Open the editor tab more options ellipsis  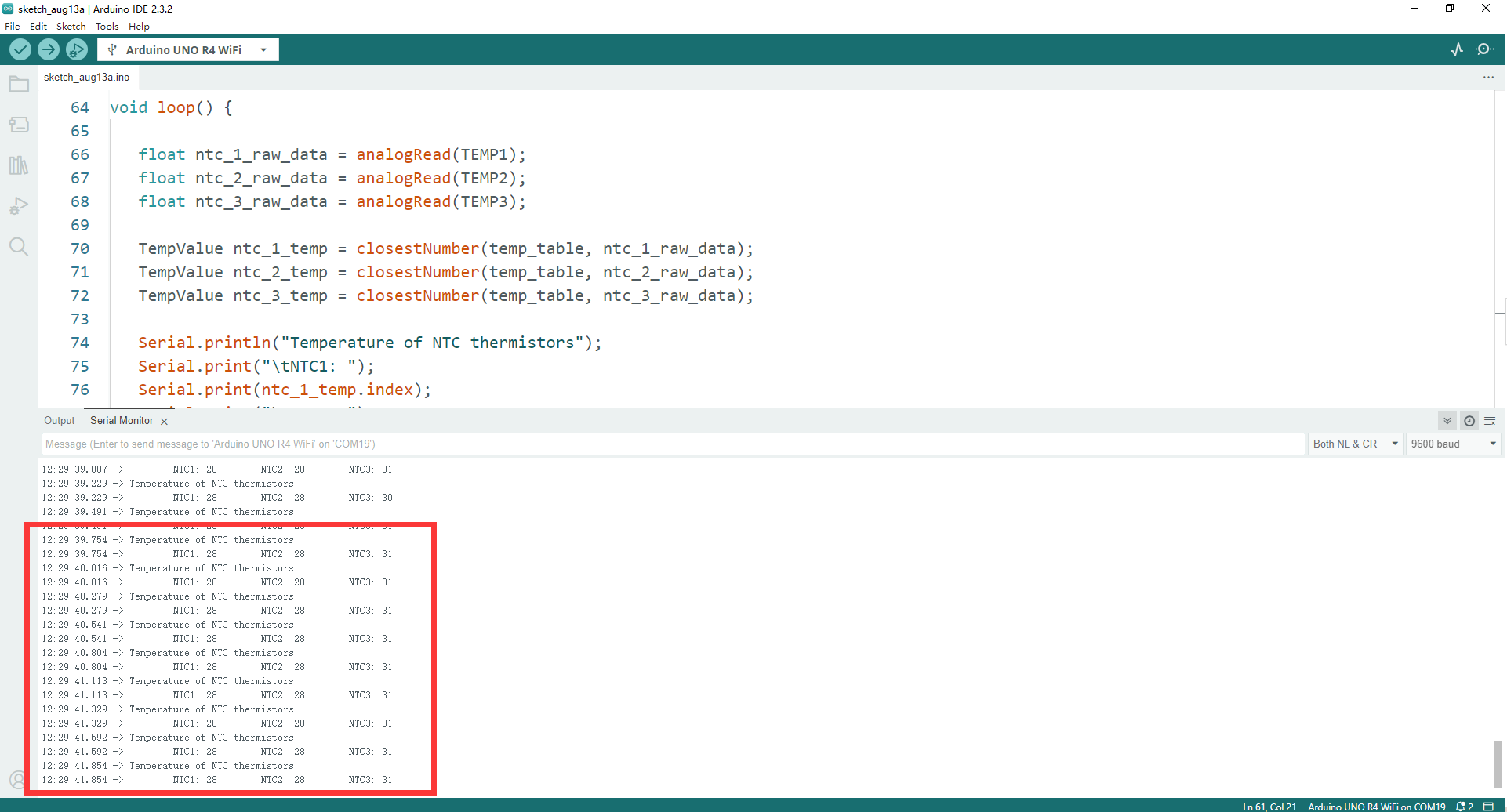click(1488, 77)
